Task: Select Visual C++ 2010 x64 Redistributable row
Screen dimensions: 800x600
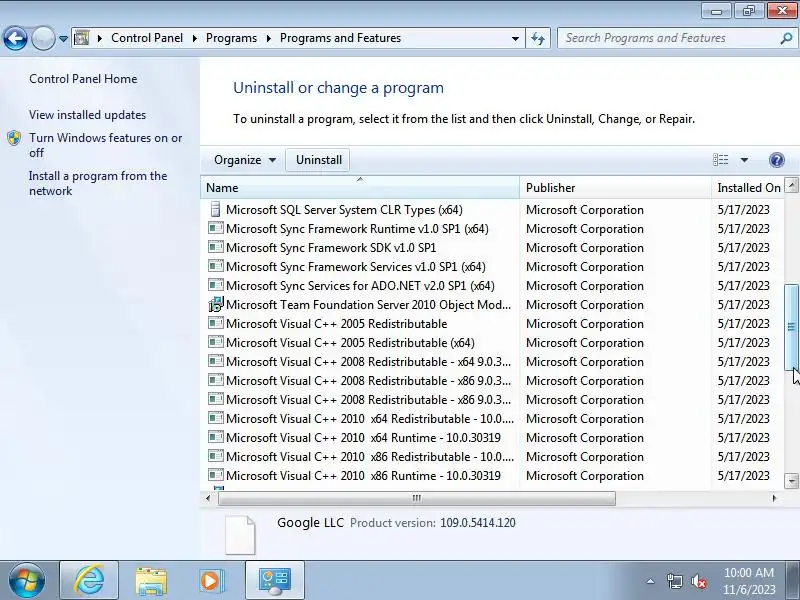Action: click(x=492, y=418)
